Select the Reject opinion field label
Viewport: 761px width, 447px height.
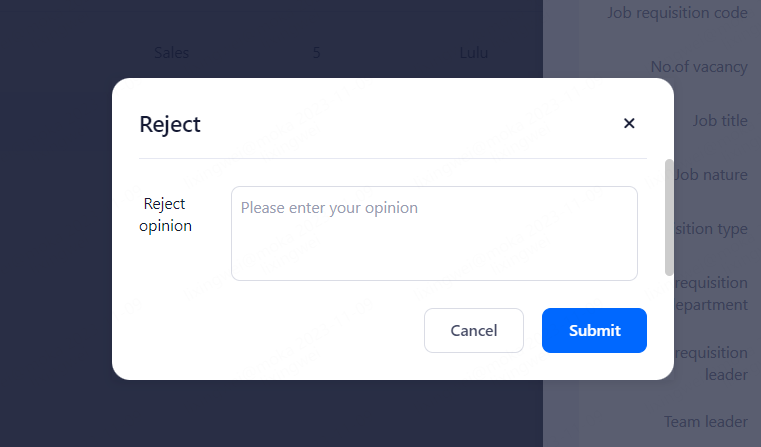coord(165,215)
